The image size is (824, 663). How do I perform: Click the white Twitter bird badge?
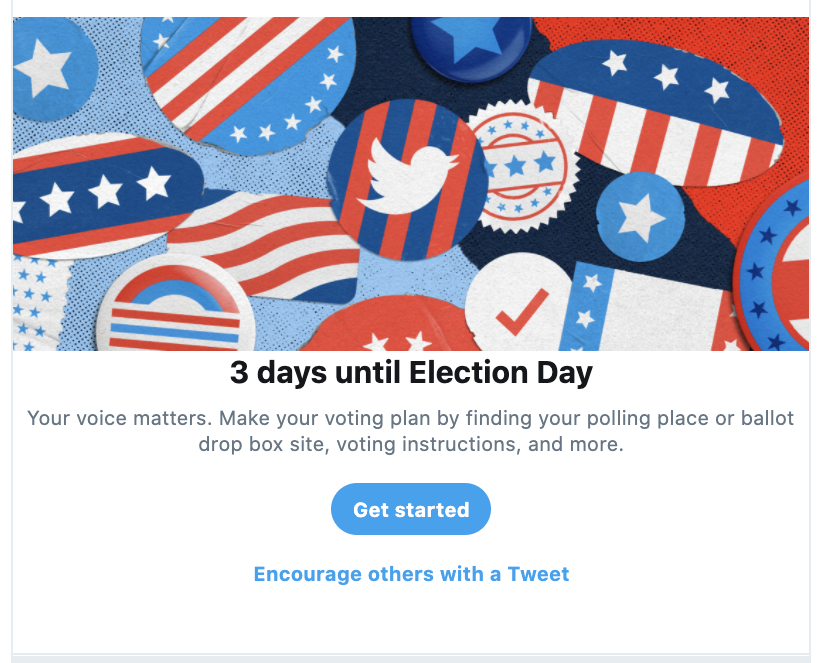click(408, 180)
